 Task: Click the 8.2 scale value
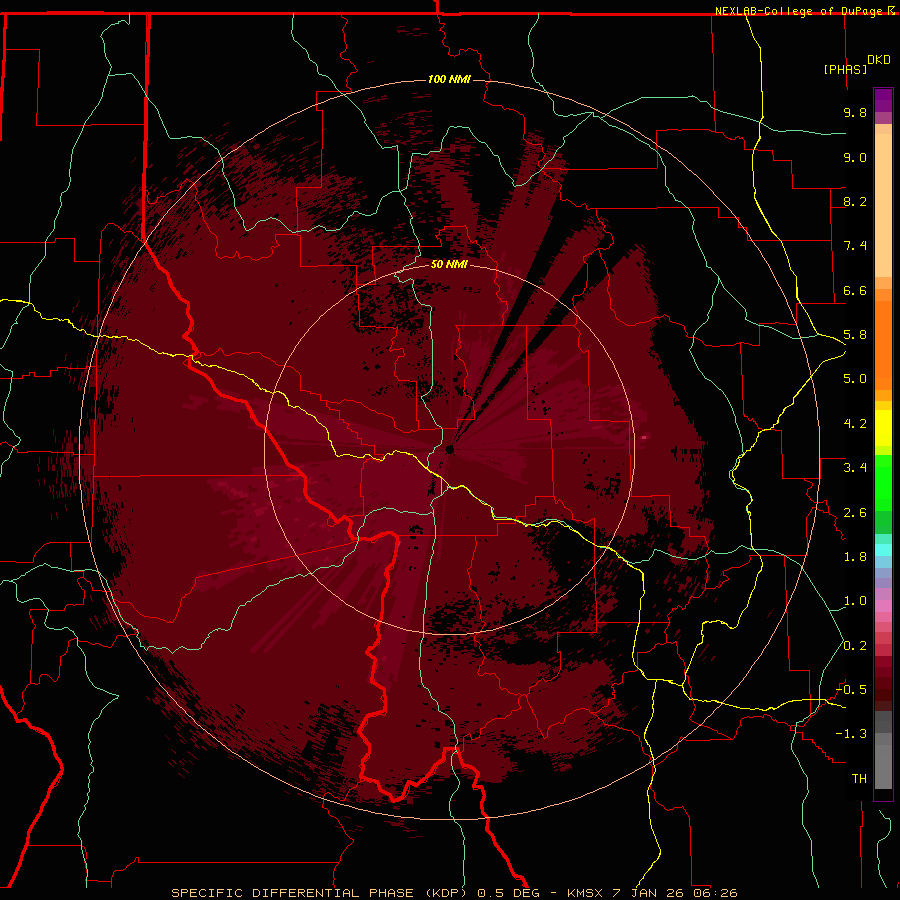(x=855, y=201)
